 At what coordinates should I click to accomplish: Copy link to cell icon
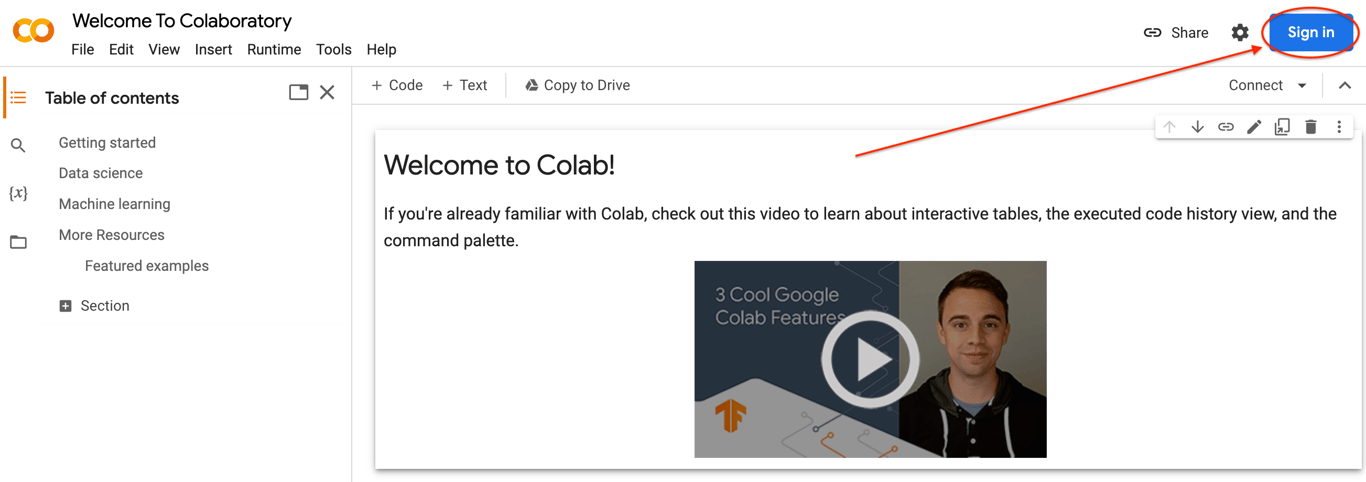click(1225, 127)
